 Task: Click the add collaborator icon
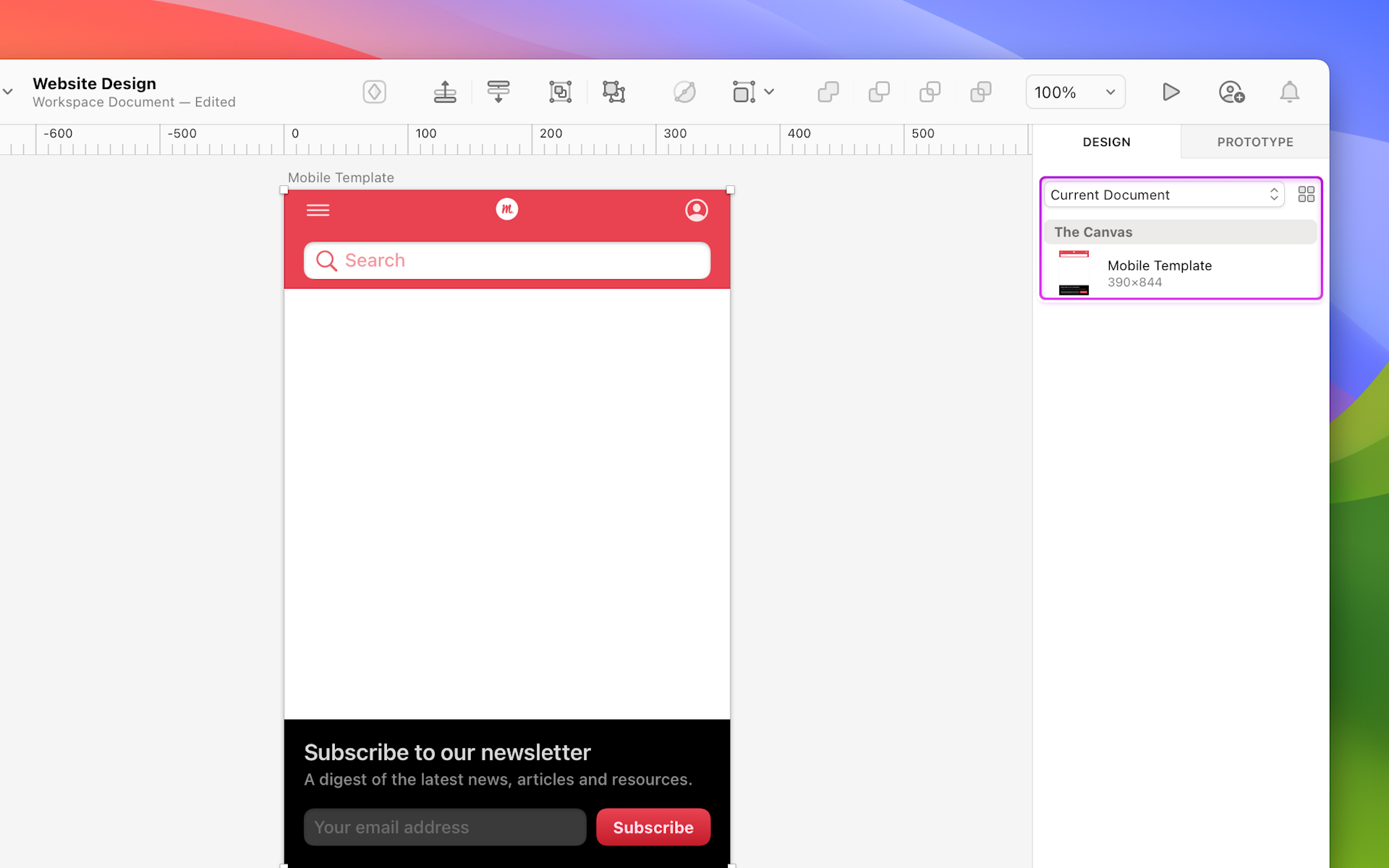1231,92
